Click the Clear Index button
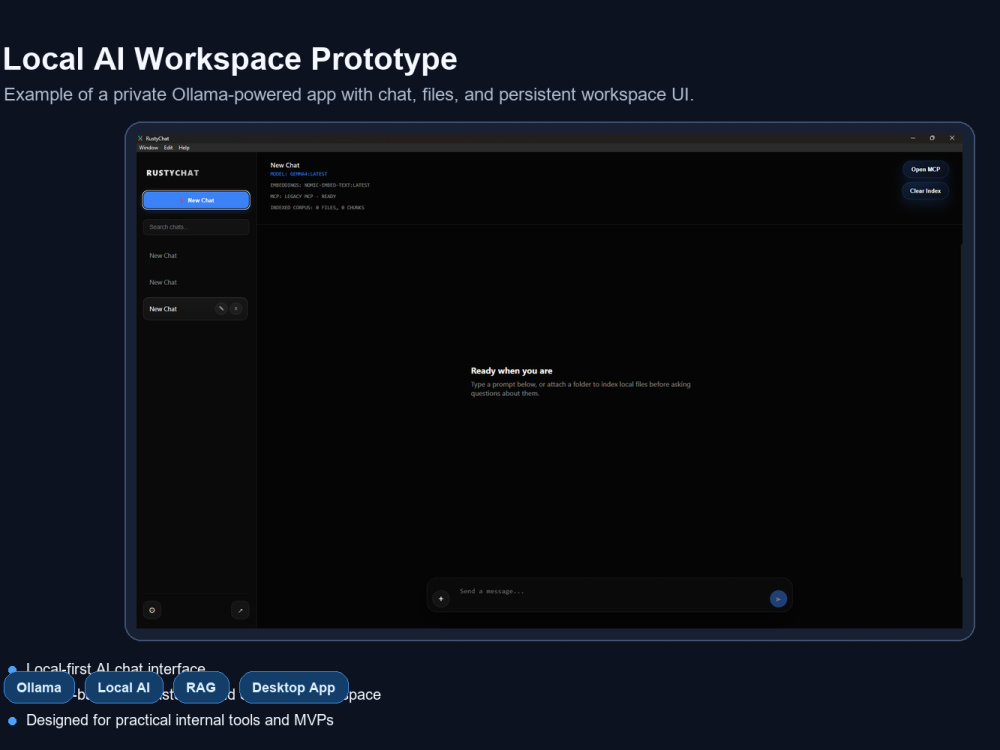Screen dimensions: 1000x750 (925, 191)
